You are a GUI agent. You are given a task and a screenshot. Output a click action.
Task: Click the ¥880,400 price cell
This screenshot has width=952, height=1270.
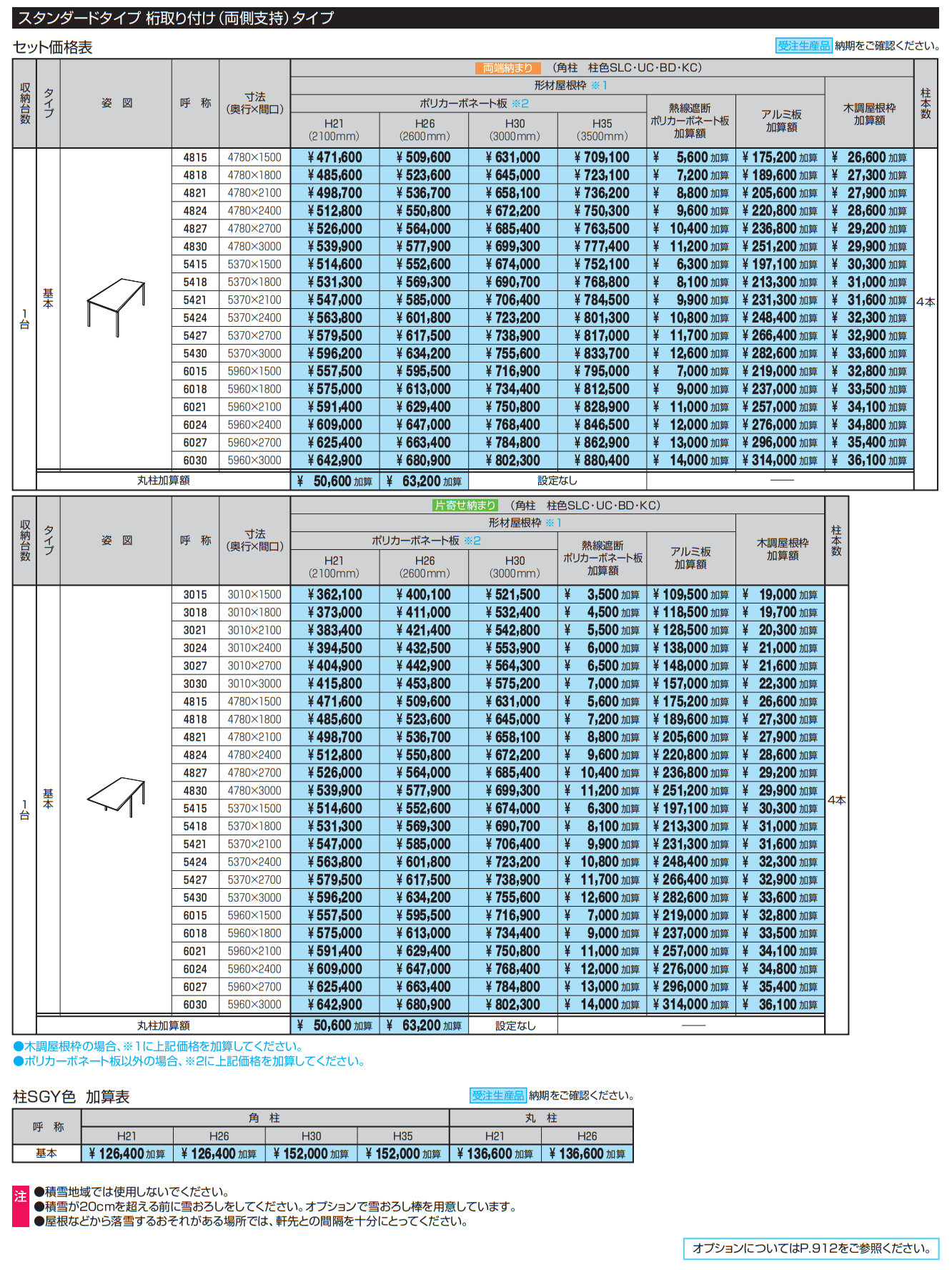pos(602,461)
